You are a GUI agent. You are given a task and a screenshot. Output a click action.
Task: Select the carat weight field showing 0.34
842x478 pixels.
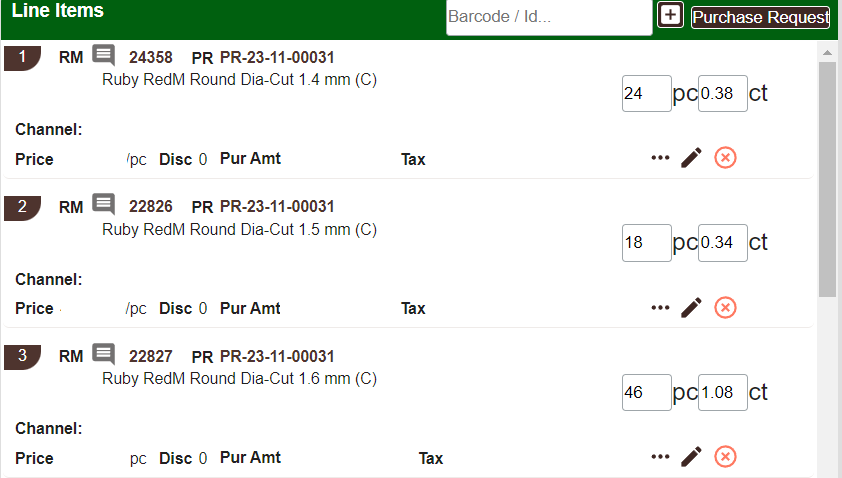pos(722,243)
